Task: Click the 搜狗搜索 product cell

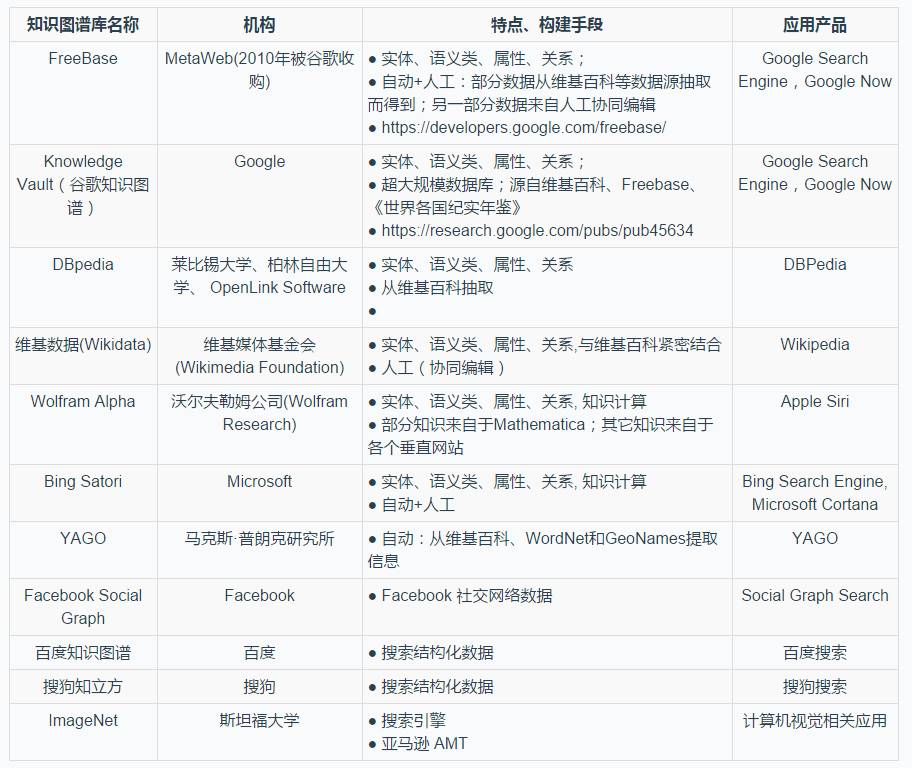Action: pyautogui.click(x=815, y=687)
